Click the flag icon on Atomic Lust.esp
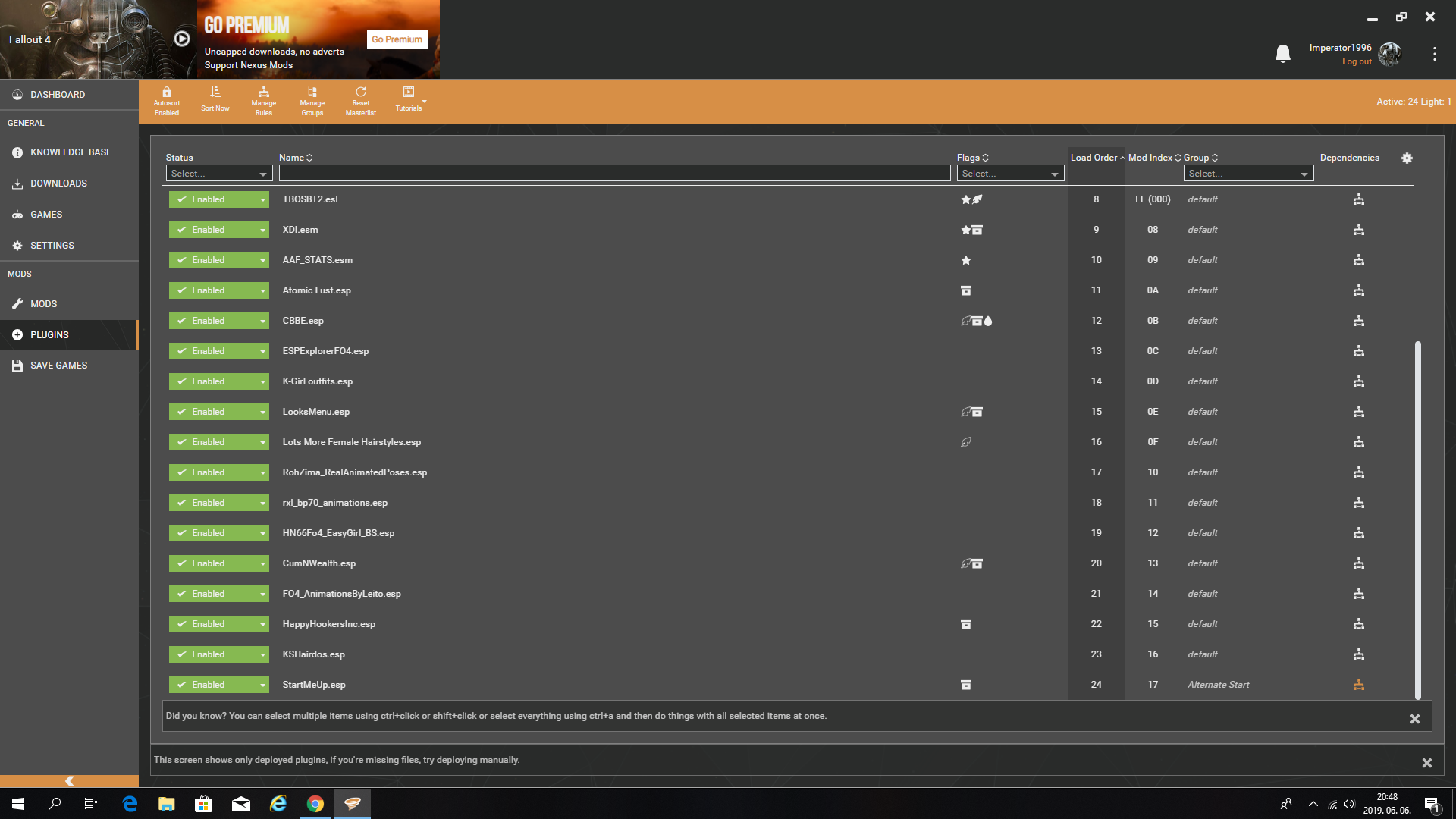Screen dimensions: 1456x819 (x=966, y=290)
